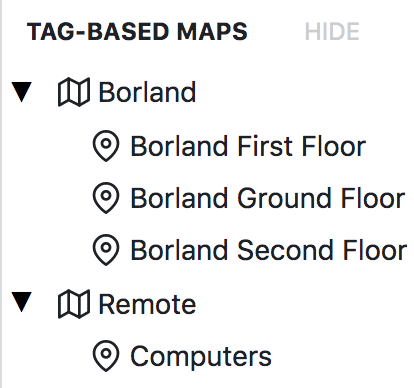Click the TAG-BASED MAPS section heading
414x388 pixels.
pyautogui.click(x=137, y=32)
